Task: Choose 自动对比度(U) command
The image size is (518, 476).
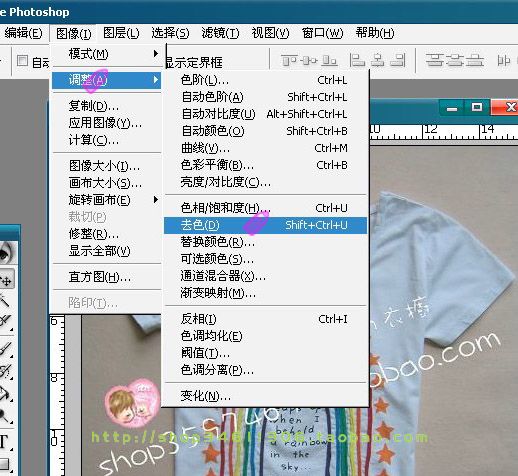Action: coord(265,114)
